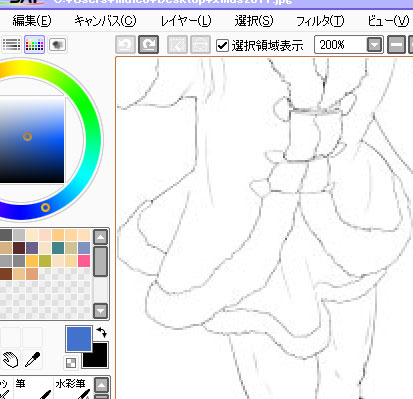
Task: Click the grayed deselect toolbar icon
Action: (x=177, y=45)
